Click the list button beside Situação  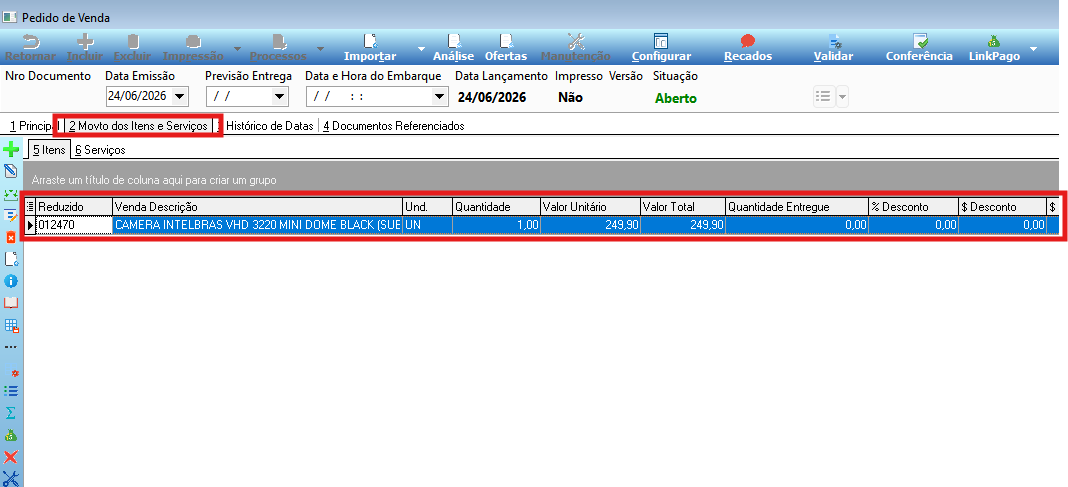tap(823, 97)
